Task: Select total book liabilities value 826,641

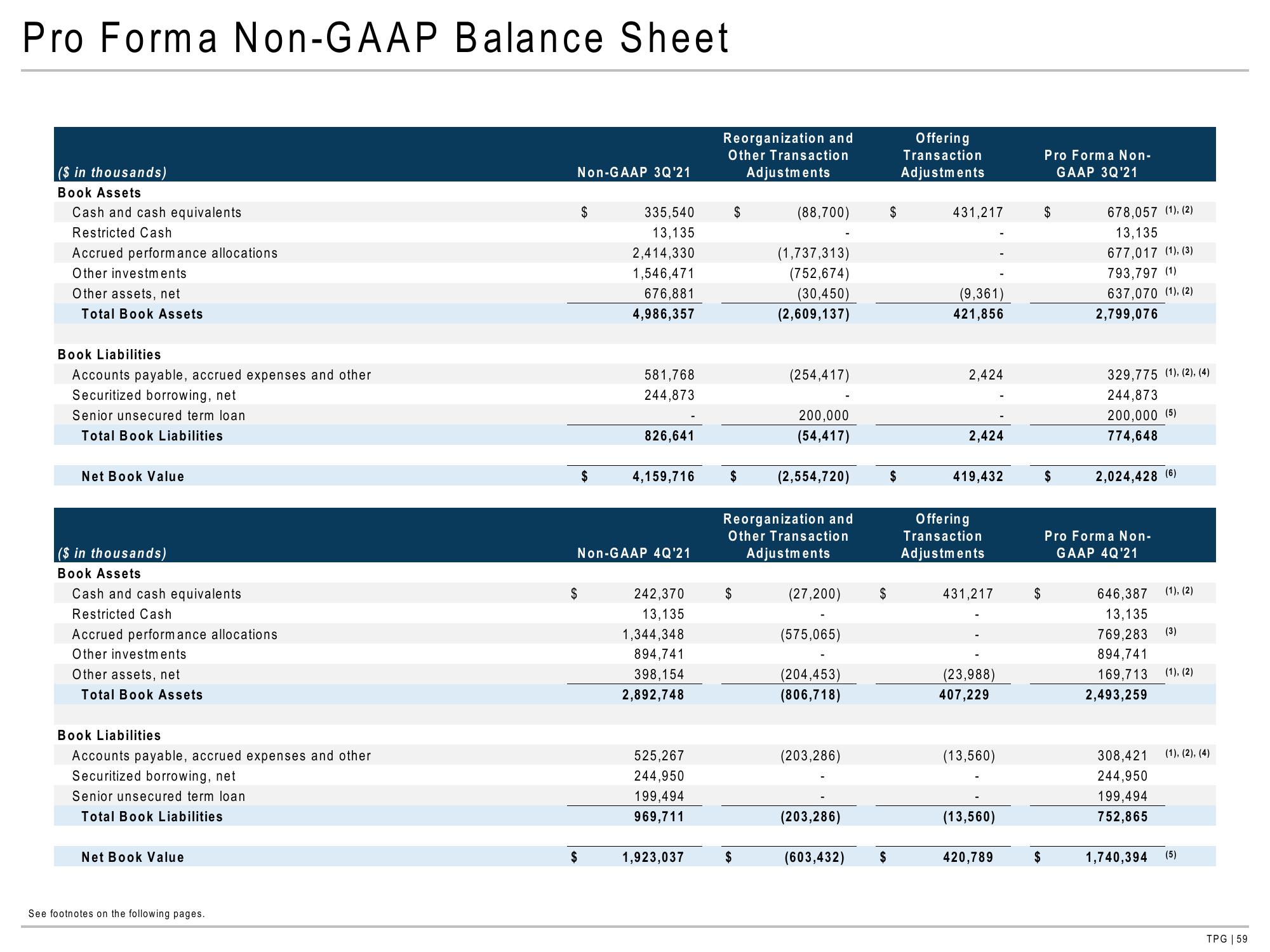Action: pos(669,436)
